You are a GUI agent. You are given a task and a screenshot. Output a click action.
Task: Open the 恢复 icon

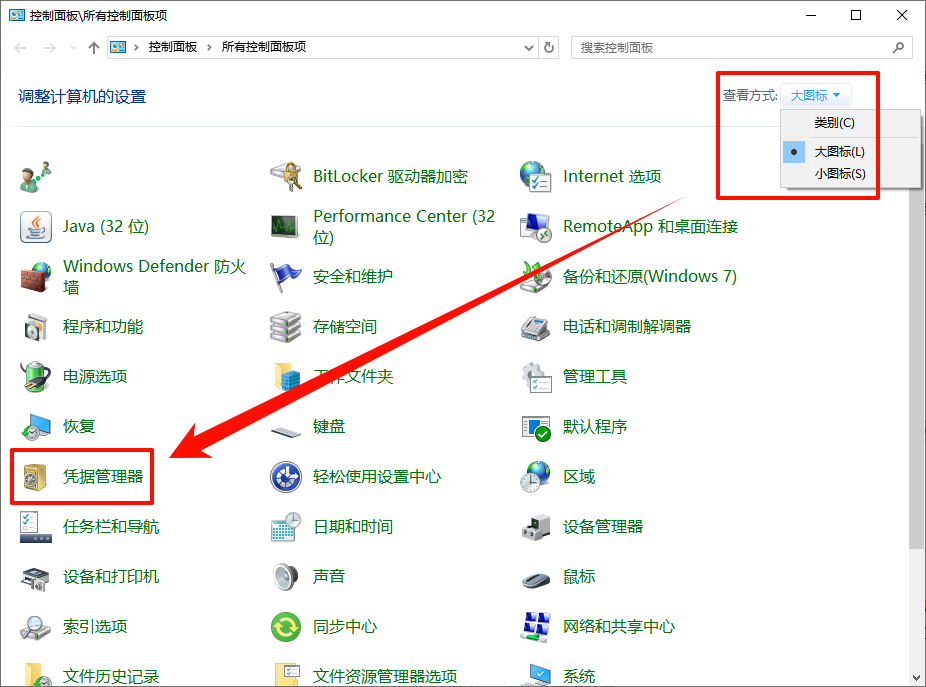35,426
